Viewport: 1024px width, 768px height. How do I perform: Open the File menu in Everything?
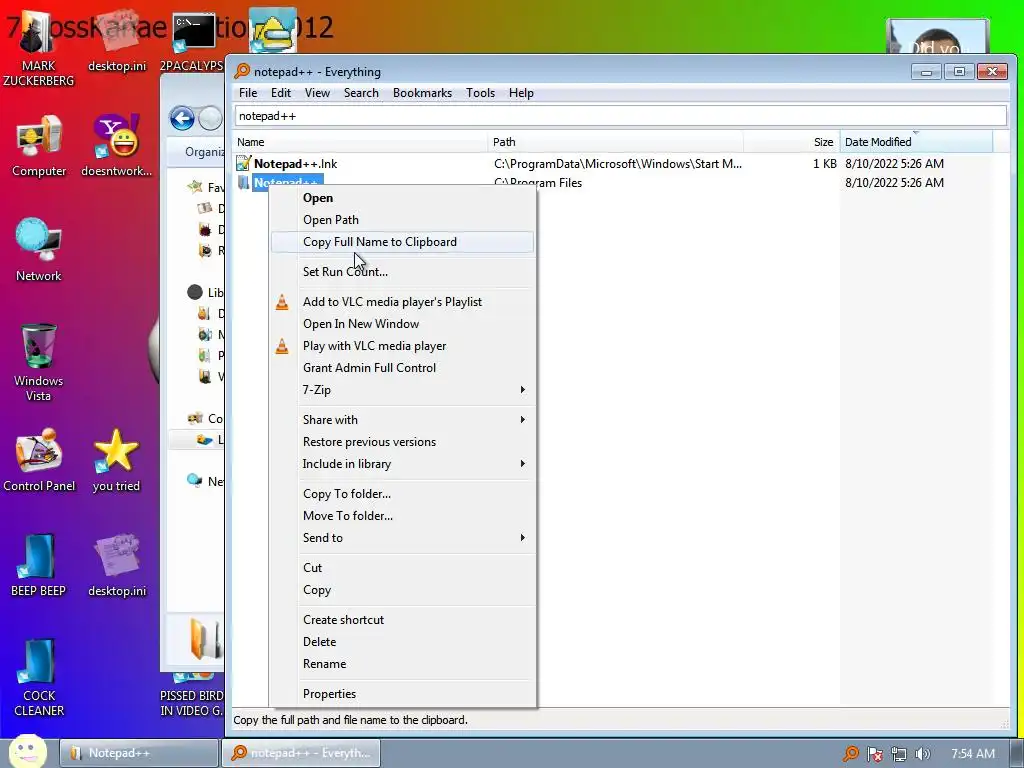248,93
